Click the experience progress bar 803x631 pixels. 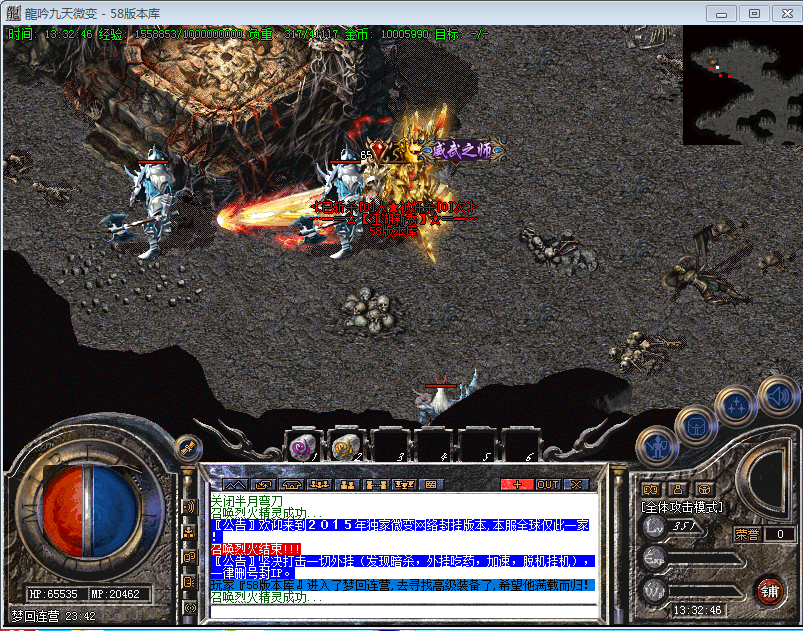click(x=706, y=559)
